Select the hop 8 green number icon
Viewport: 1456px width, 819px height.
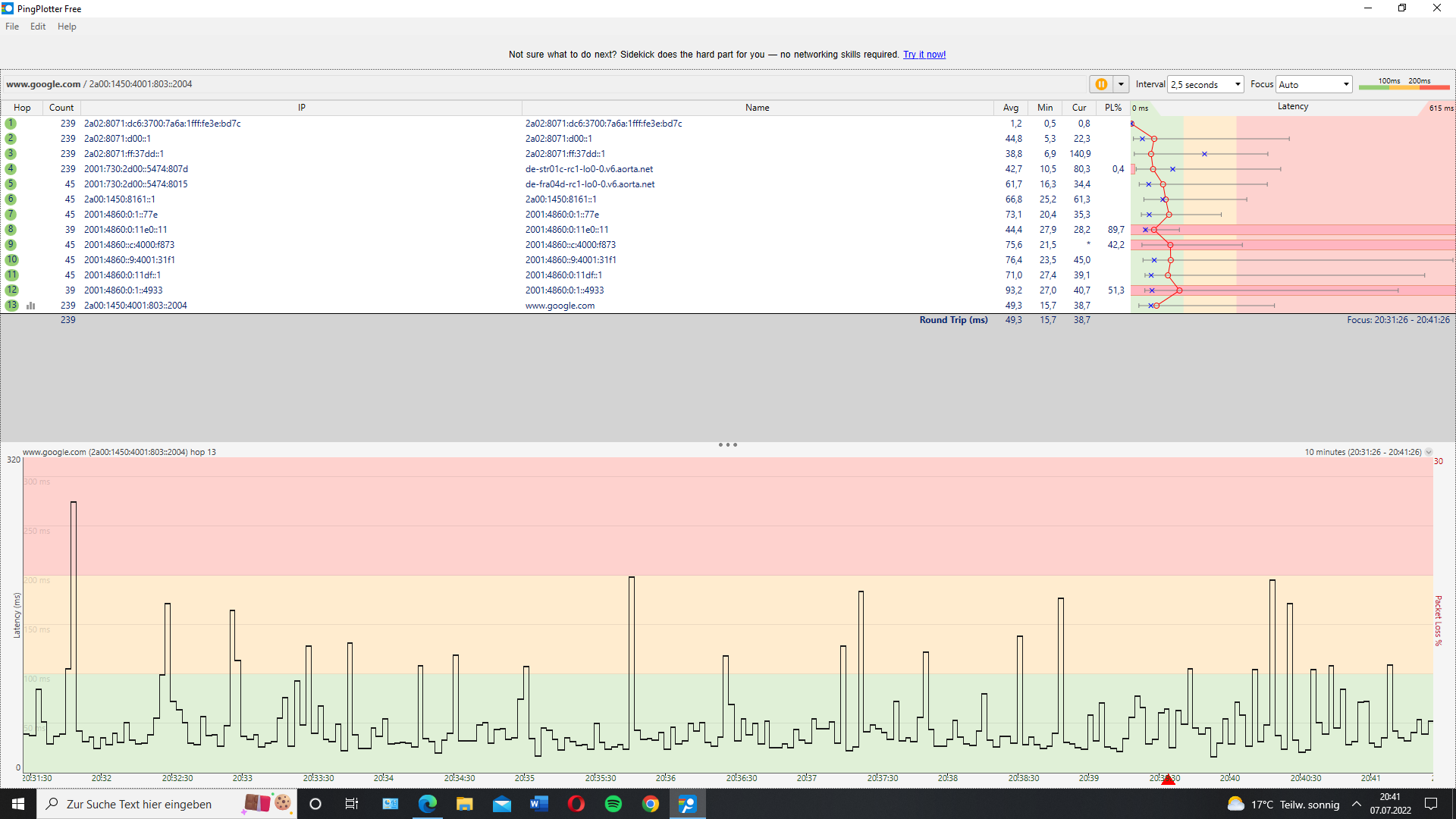[x=11, y=230]
